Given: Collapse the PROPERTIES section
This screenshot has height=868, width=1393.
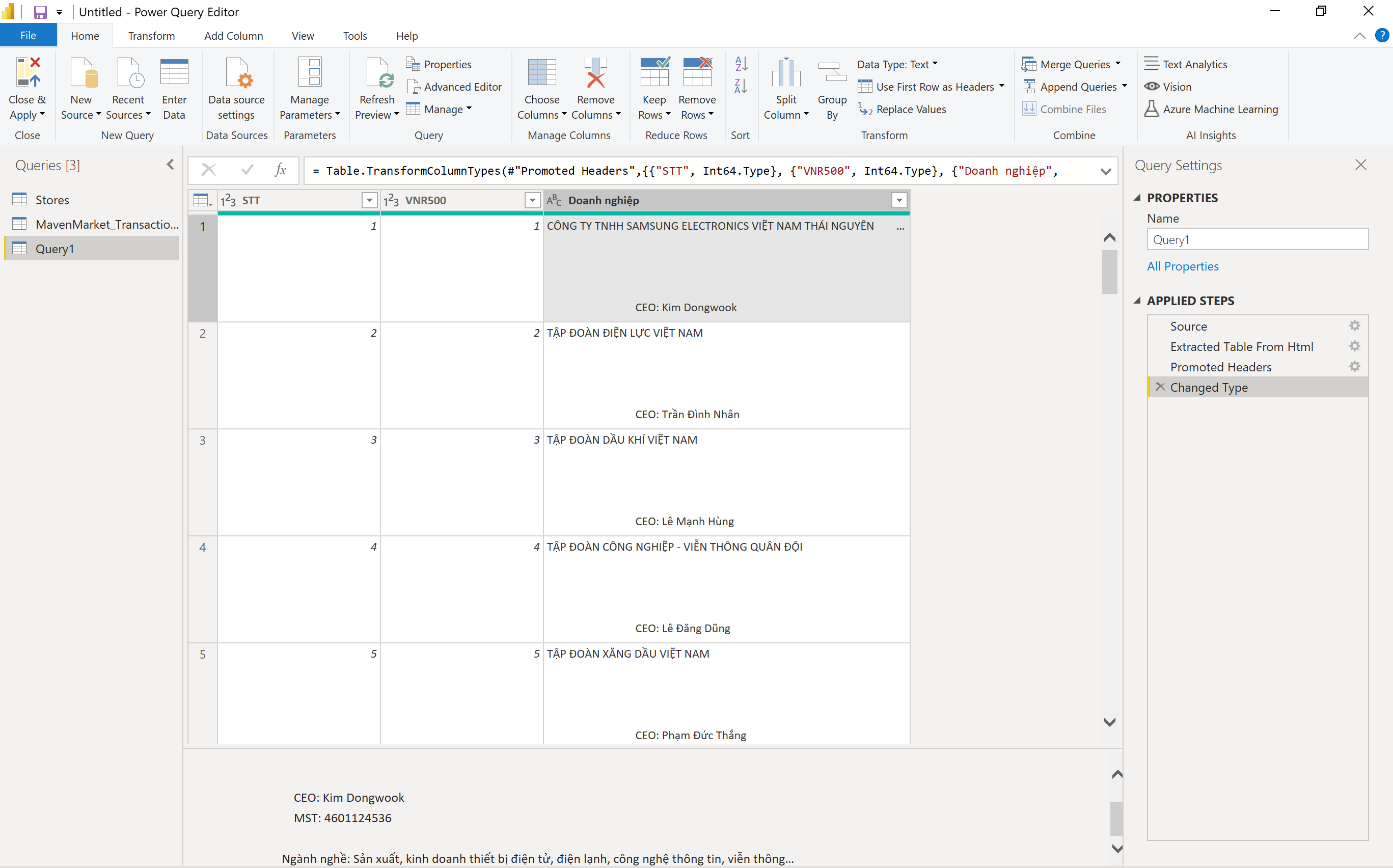Looking at the screenshot, I should pyautogui.click(x=1137, y=198).
